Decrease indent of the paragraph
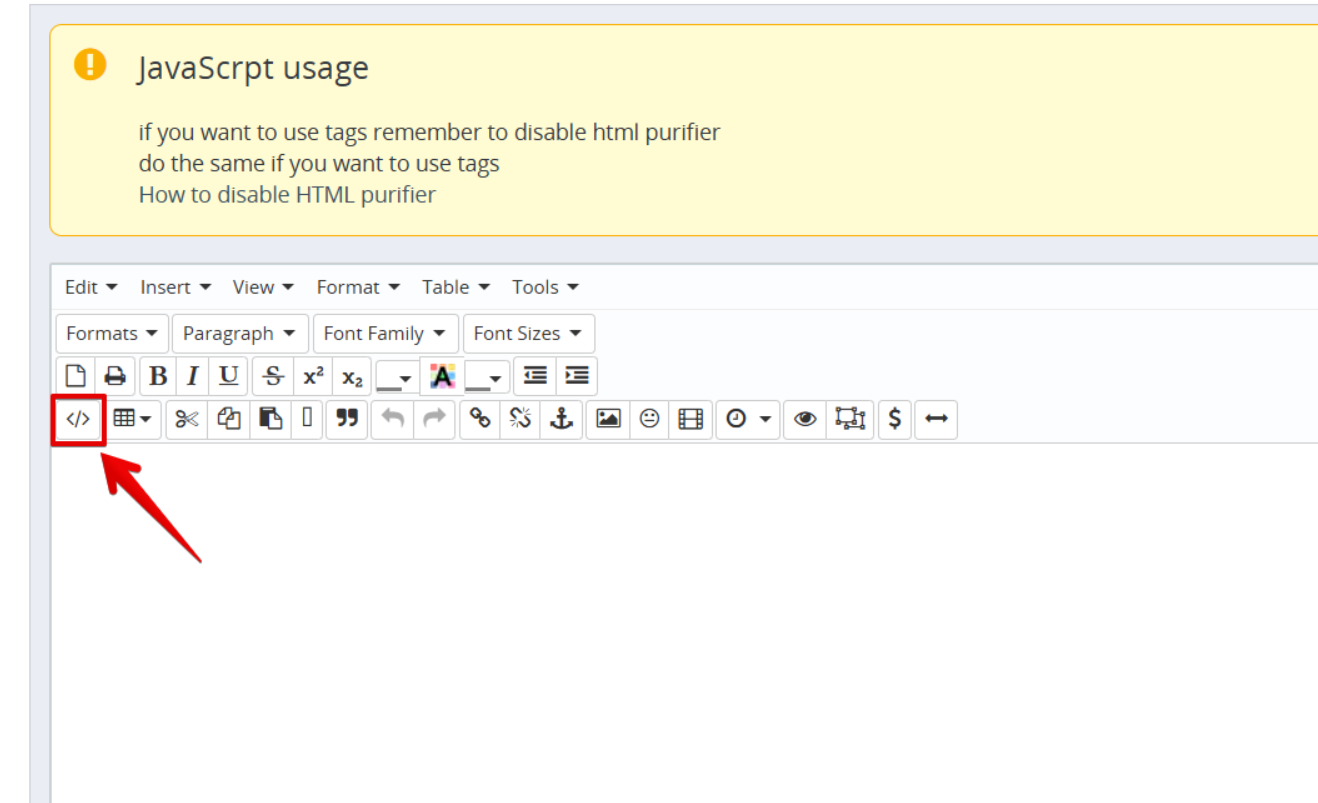 tap(536, 376)
